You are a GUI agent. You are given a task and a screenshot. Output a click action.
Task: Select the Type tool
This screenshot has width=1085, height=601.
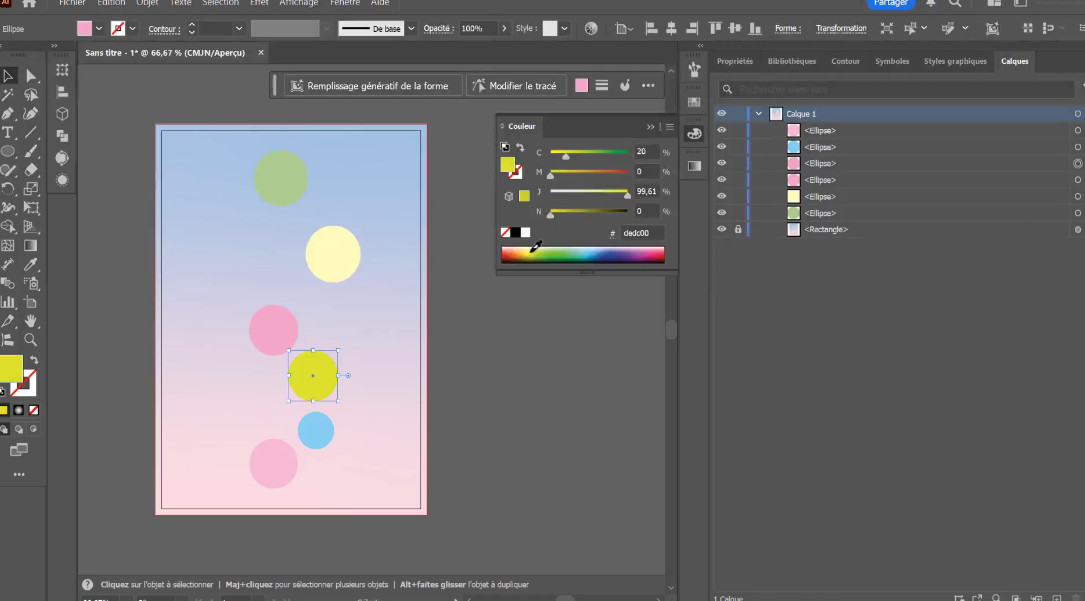coord(8,132)
